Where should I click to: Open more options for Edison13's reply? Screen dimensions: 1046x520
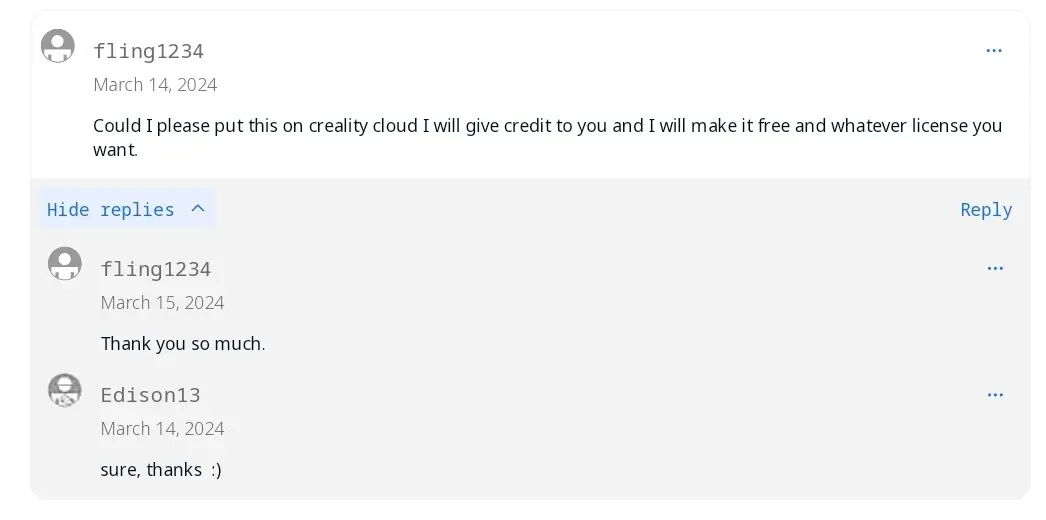995,395
